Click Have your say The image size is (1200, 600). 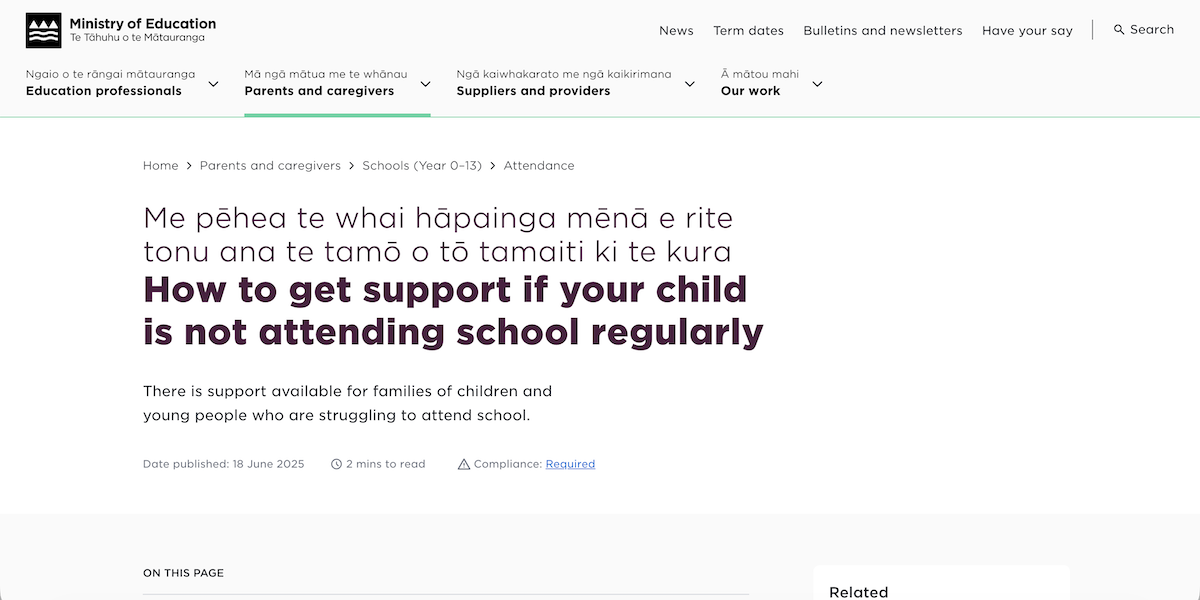point(1027,30)
